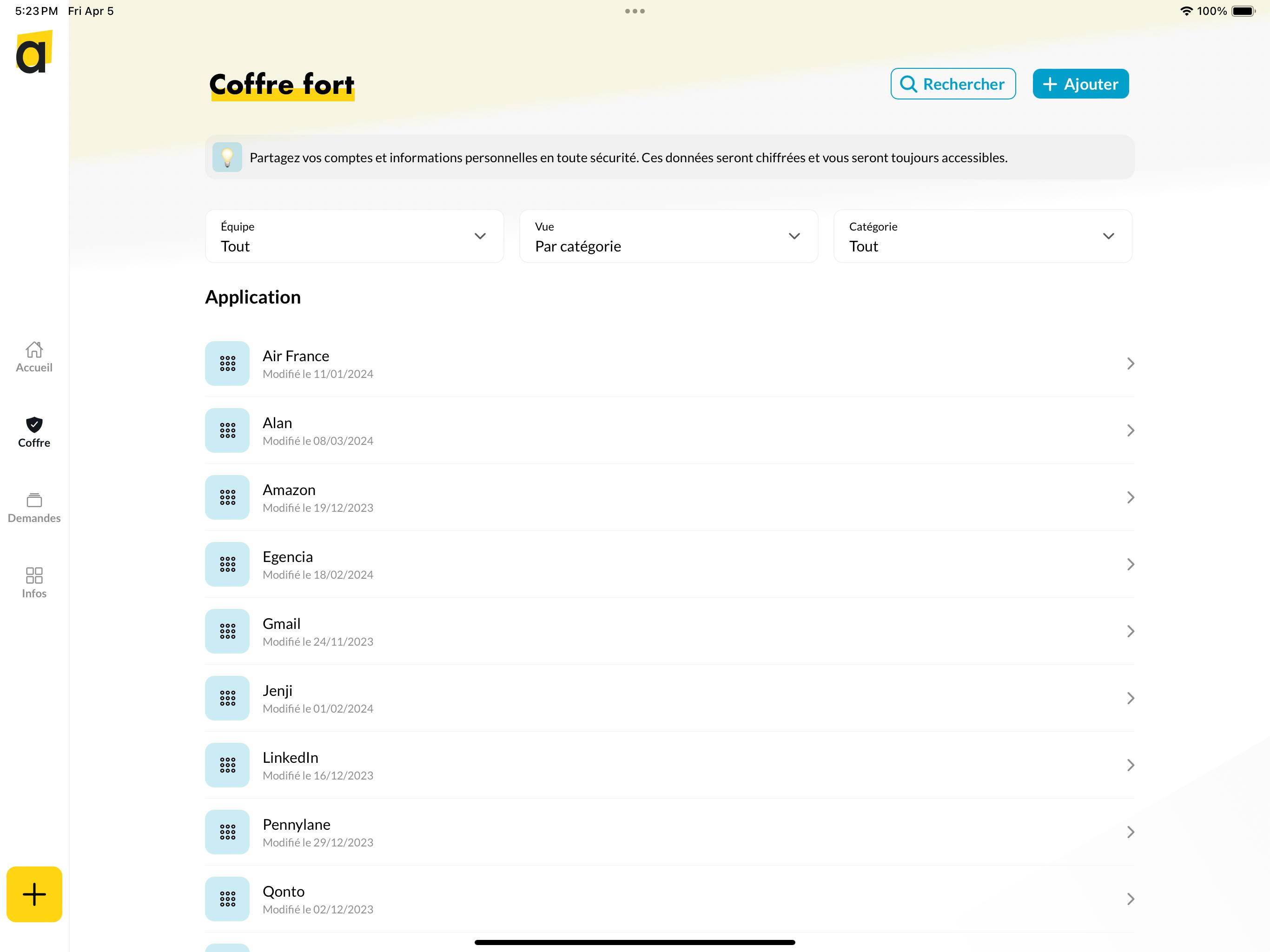Click the lightbulb tip icon
Screen dimensions: 1270x952
pos(227,157)
